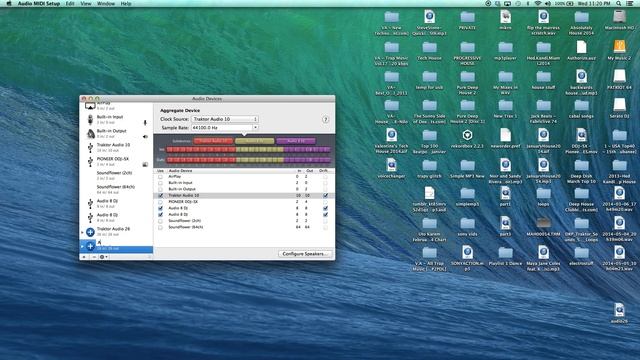Image resolution: width=640 pixels, height=360 pixels.
Task: Uncheck Use checkbox for Traktor Audio 10
Action: pyautogui.click(x=160, y=196)
